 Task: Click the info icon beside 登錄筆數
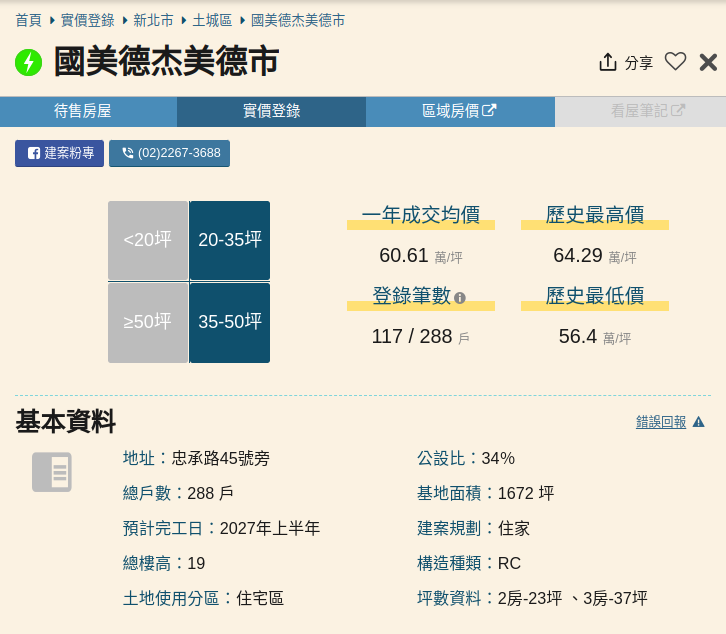pyautogui.click(x=460, y=298)
